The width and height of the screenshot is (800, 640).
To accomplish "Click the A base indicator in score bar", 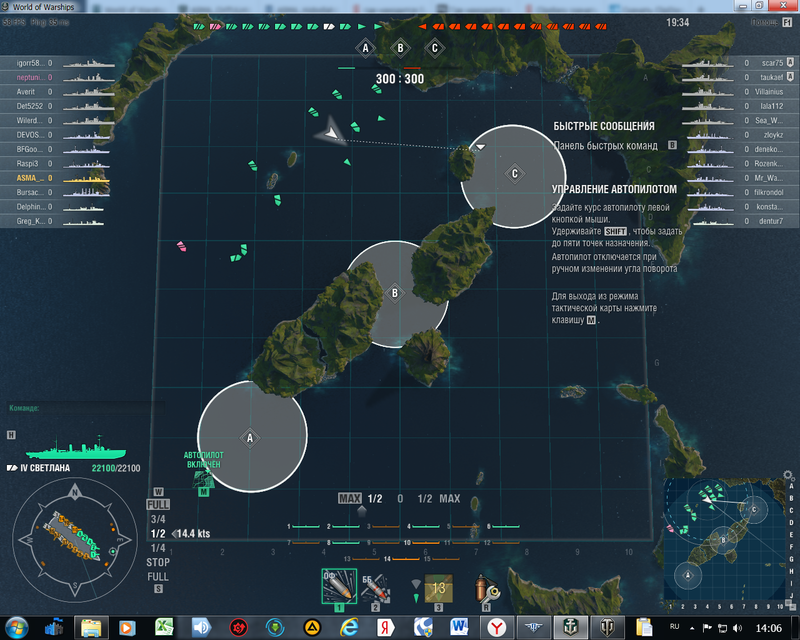I will click(x=365, y=48).
